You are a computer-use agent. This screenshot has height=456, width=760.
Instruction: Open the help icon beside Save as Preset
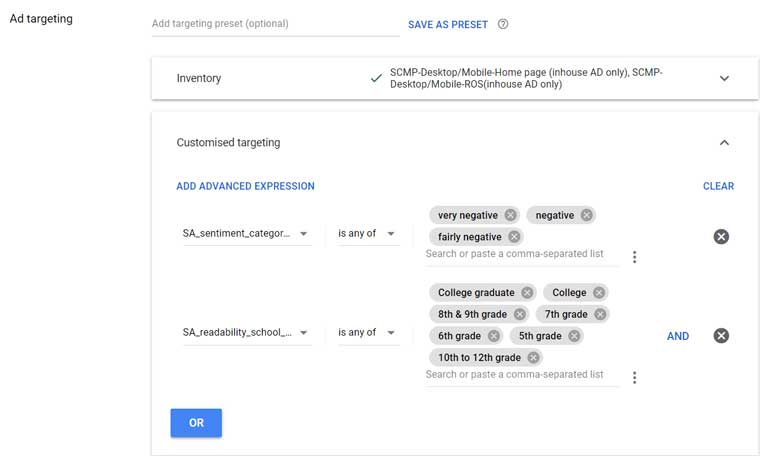(503, 24)
